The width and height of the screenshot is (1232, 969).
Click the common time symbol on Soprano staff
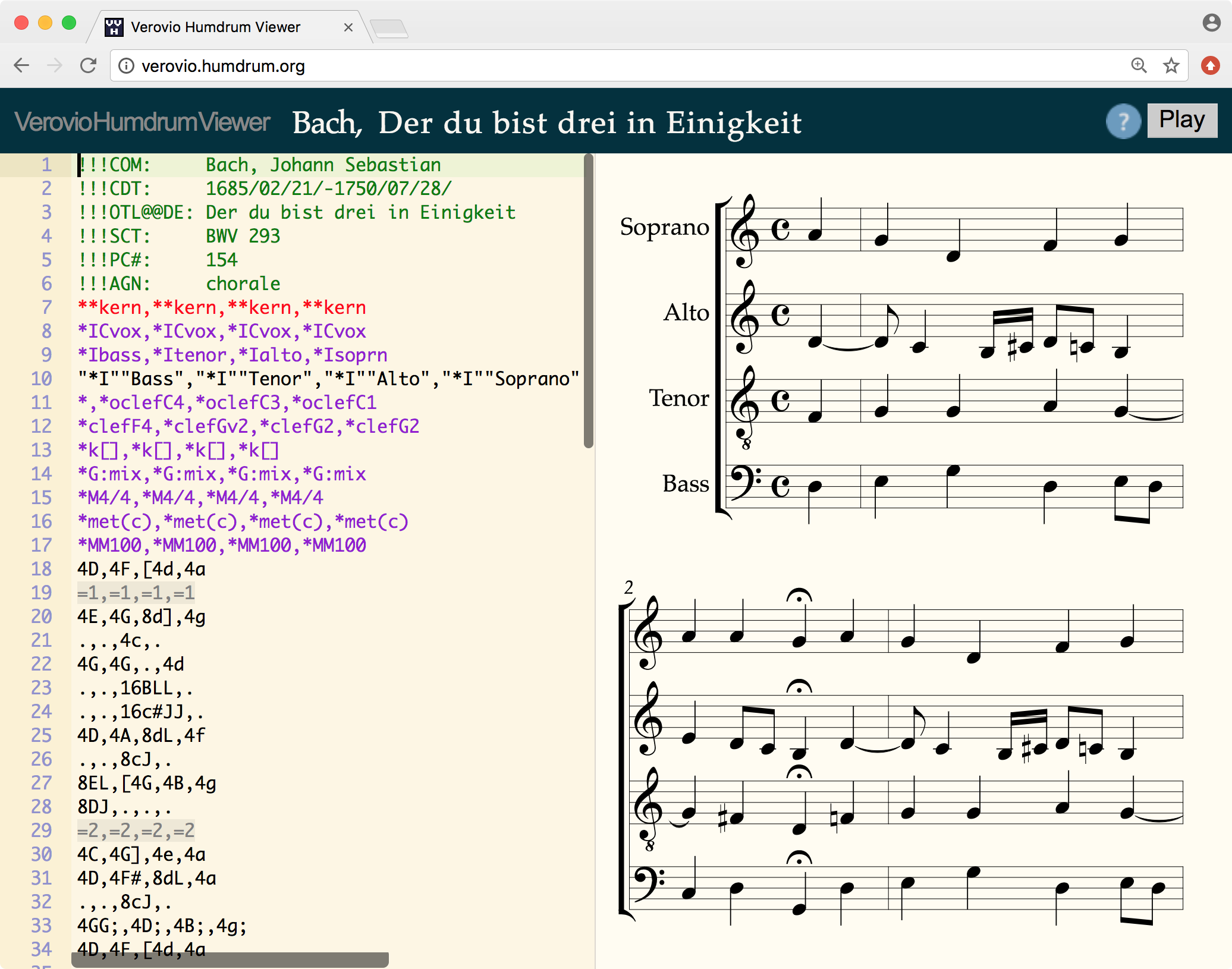click(x=781, y=229)
